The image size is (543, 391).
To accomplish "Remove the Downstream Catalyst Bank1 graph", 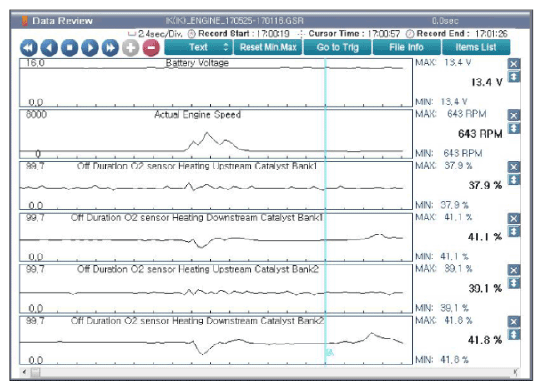I will 514,219.
